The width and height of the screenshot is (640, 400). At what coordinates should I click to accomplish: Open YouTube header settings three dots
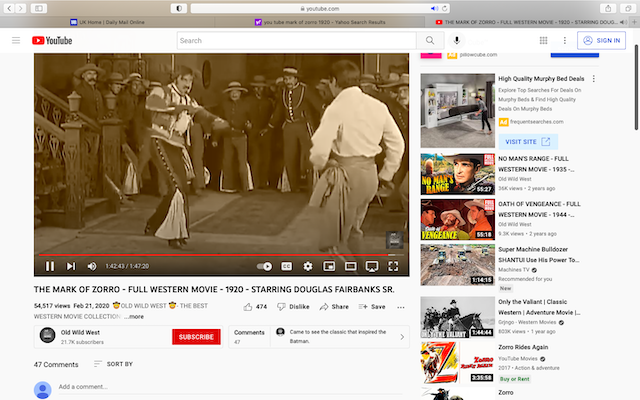[564, 40]
